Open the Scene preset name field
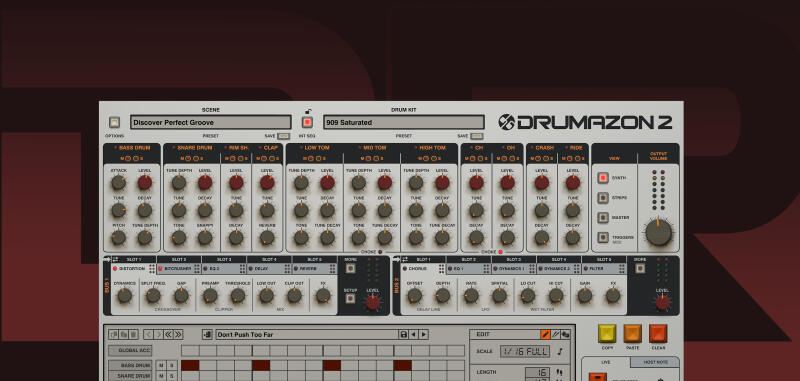Screen dimensions: 800x381 coord(211,122)
